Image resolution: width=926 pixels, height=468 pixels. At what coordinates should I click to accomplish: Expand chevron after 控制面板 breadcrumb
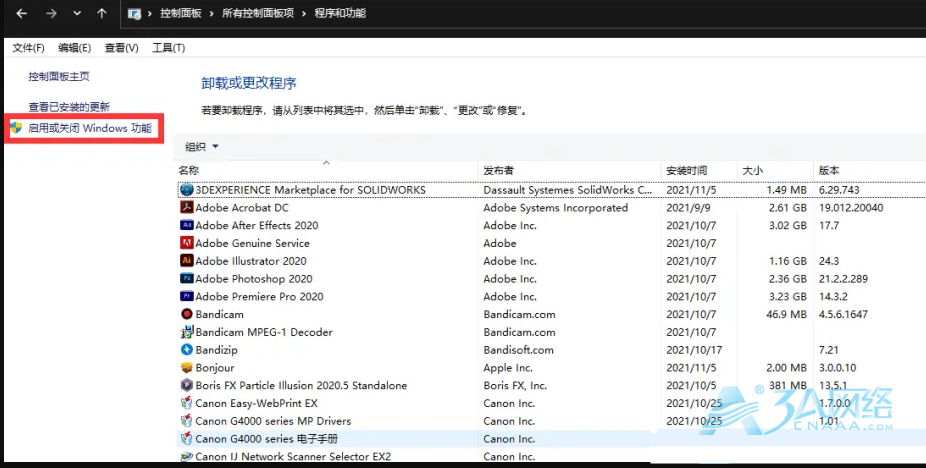[212, 13]
